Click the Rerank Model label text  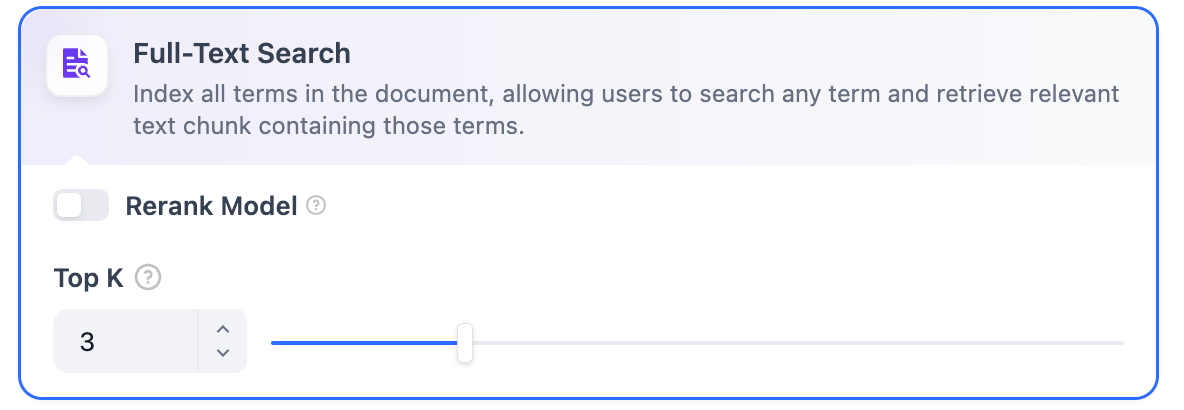click(212, 206)
